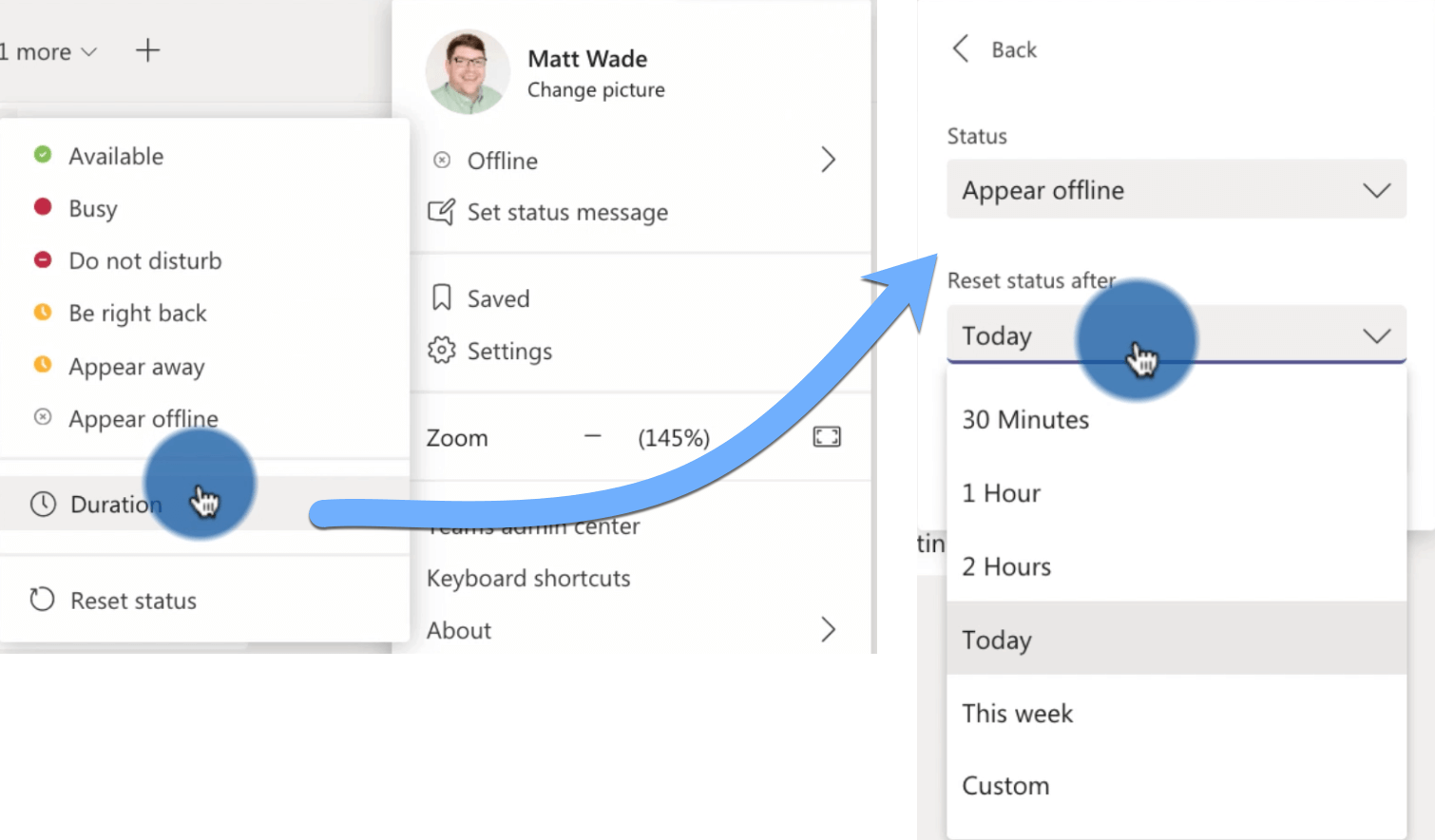Select the Busy status option

(92, 208)
